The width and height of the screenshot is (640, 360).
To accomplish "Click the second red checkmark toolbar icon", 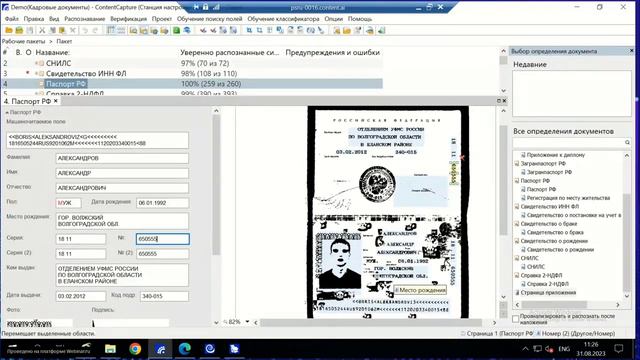I will click(x=213, y=30).
